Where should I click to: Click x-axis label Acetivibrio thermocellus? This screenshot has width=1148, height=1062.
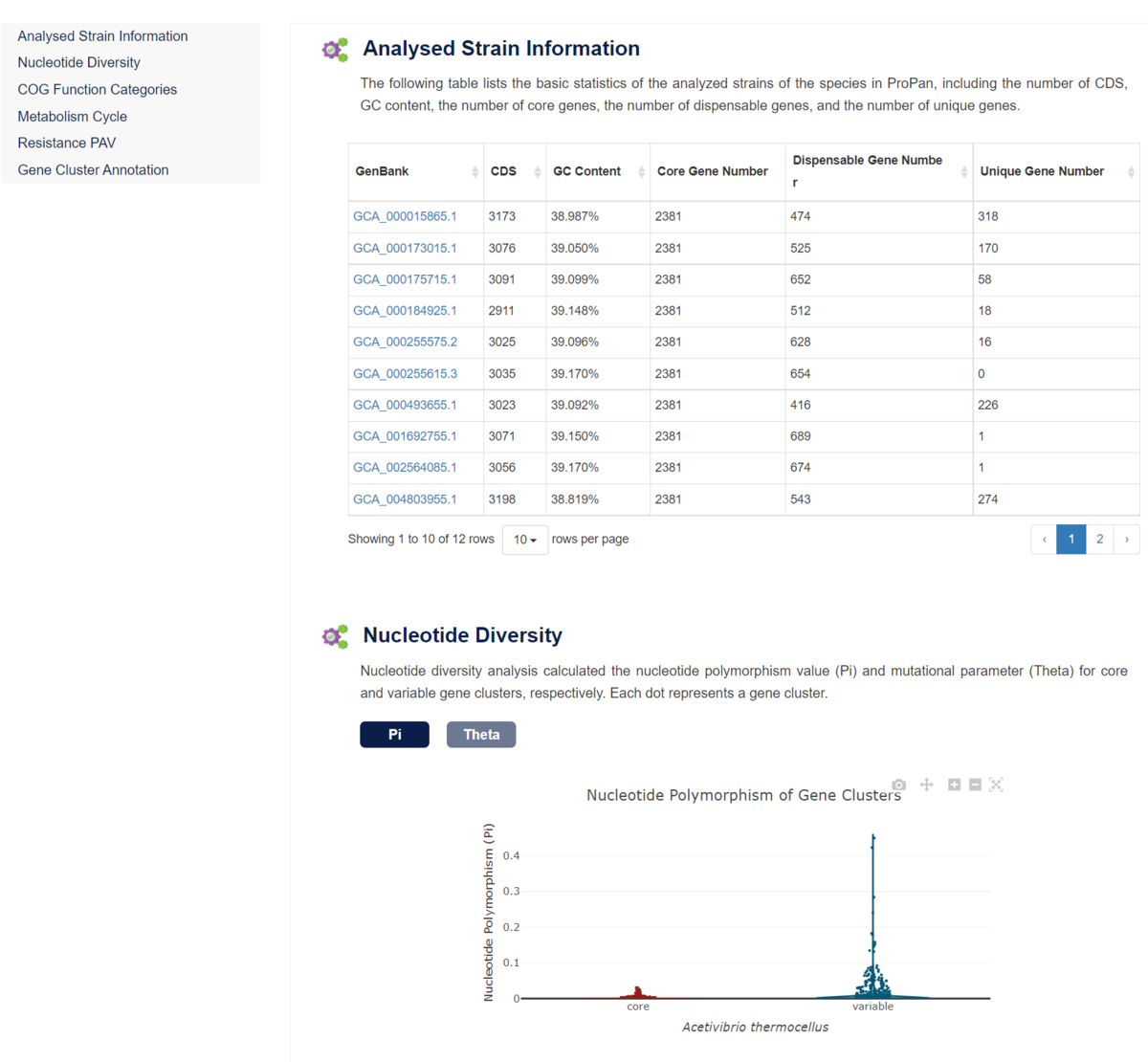755,1027
